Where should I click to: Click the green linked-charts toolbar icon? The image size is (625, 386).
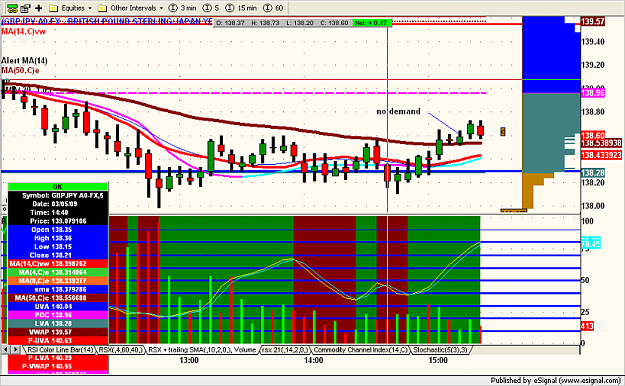(12, 8)
